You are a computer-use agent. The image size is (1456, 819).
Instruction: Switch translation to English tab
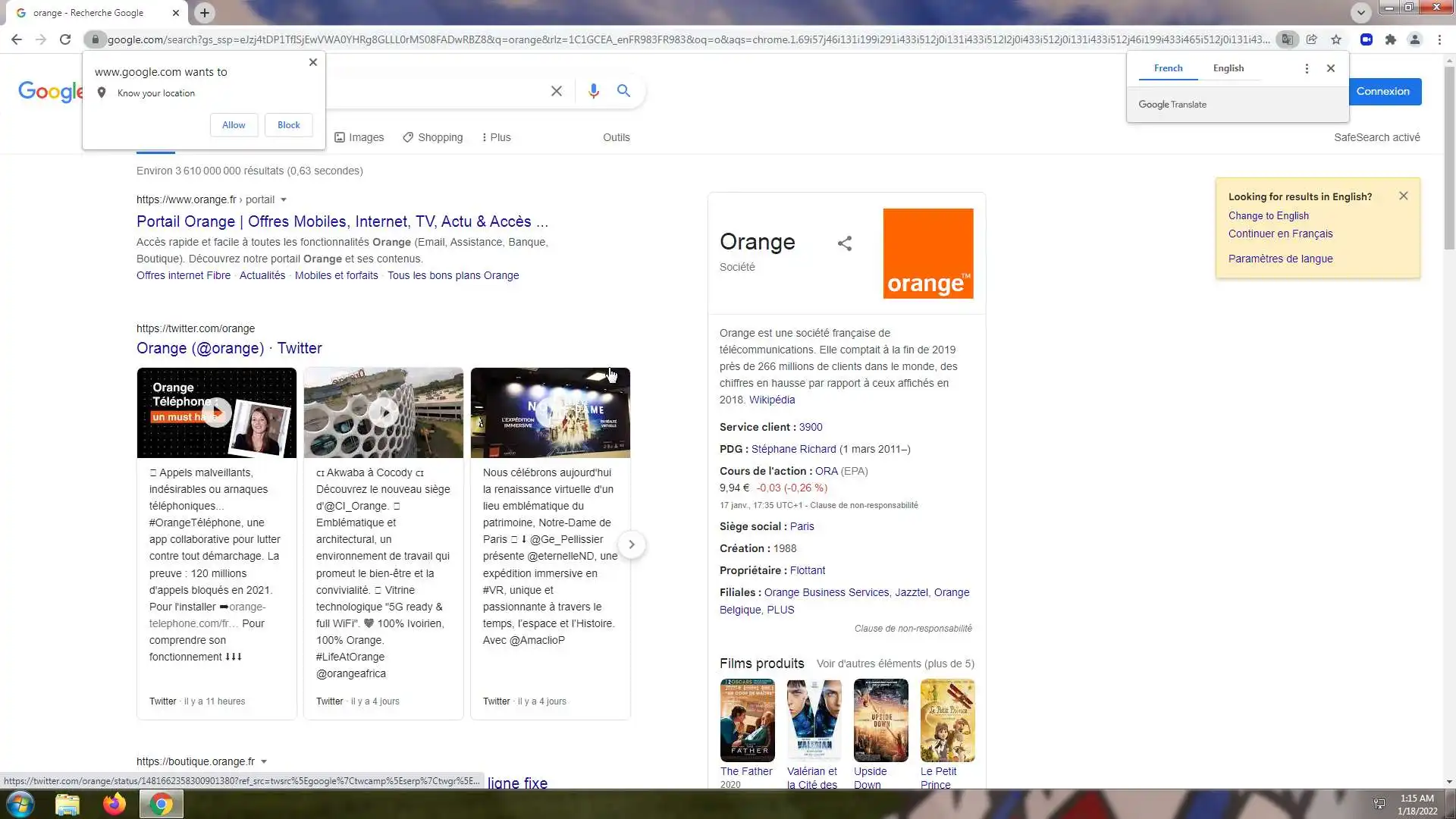(1228, 68)
